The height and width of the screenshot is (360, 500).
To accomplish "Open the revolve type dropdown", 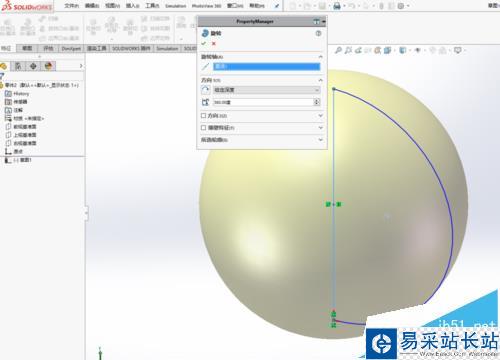I will click(x=267, y=90).
